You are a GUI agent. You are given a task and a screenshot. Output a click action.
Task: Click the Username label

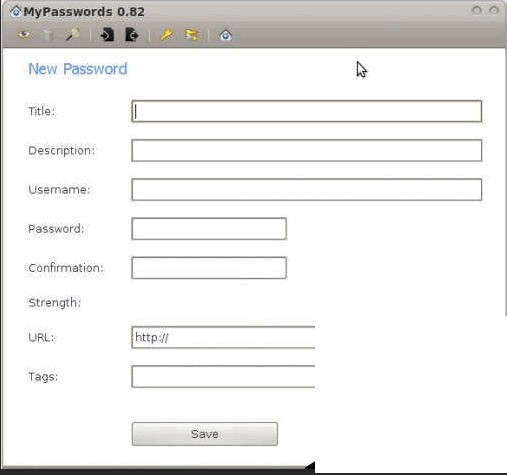(59, 190)
